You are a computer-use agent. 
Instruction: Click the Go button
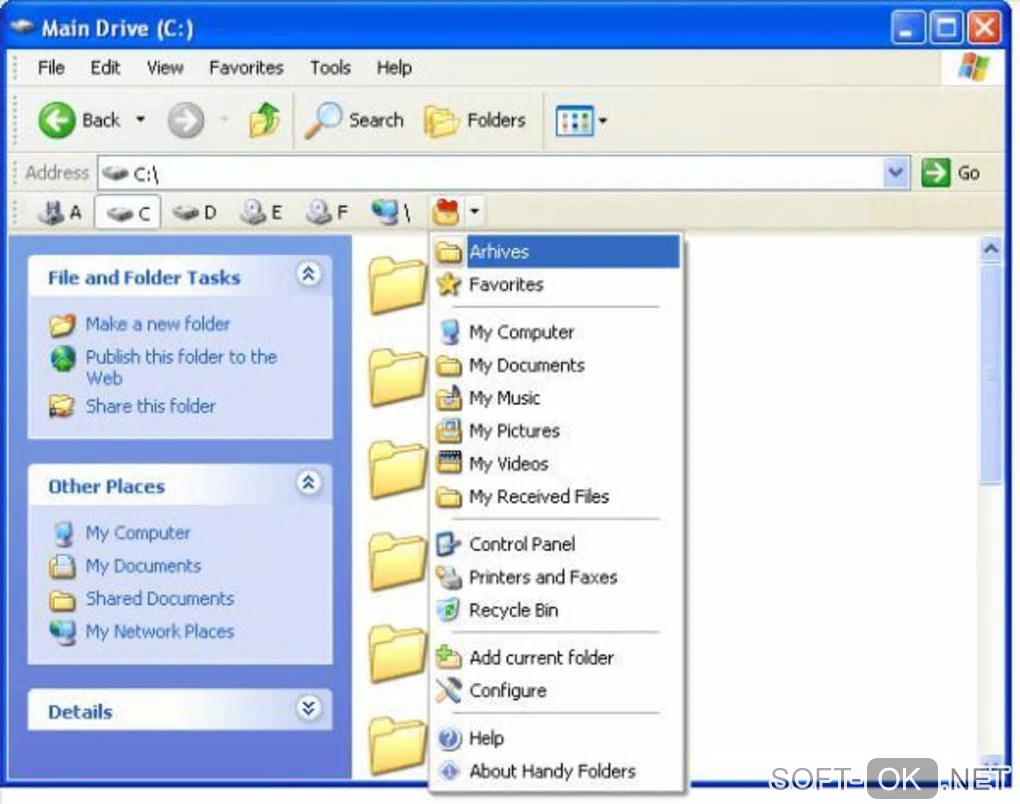point(951,173)
